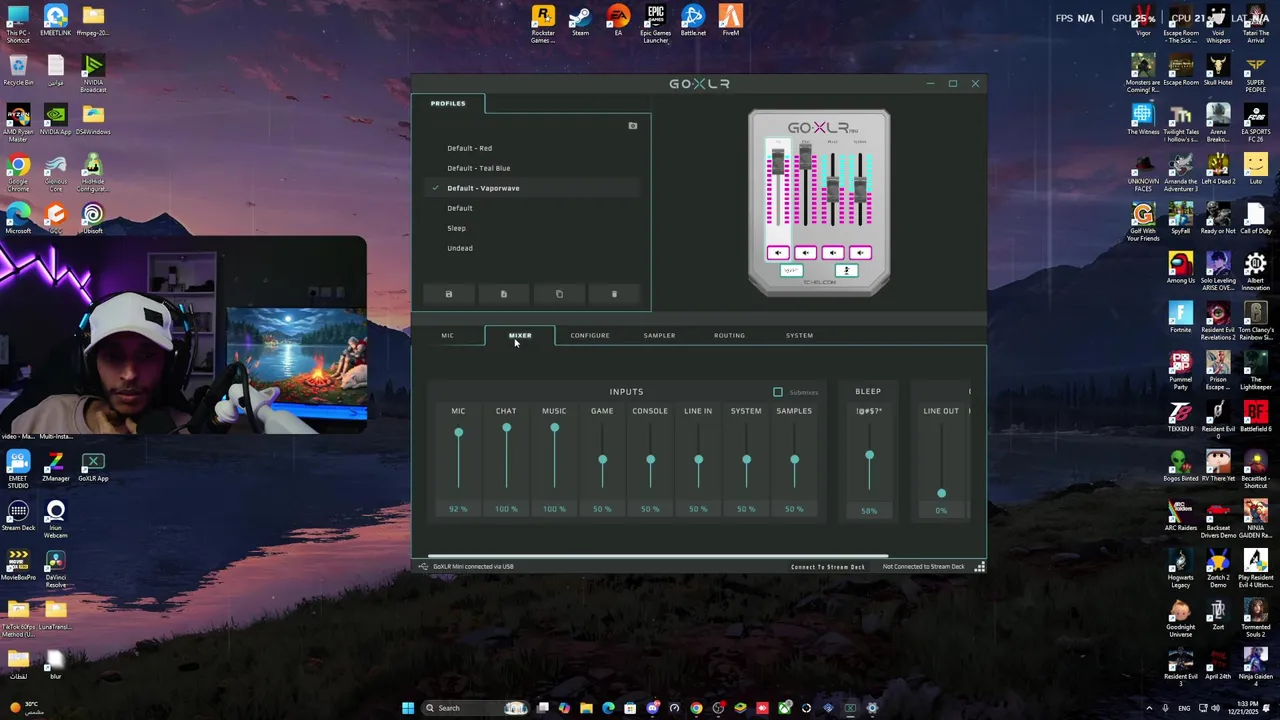Image resolution: width=1280 pixels, height=720 pixels.
Task: Open the Battle.net desktop shortcut
Action: pyautogui.click(x=693, y=22)
